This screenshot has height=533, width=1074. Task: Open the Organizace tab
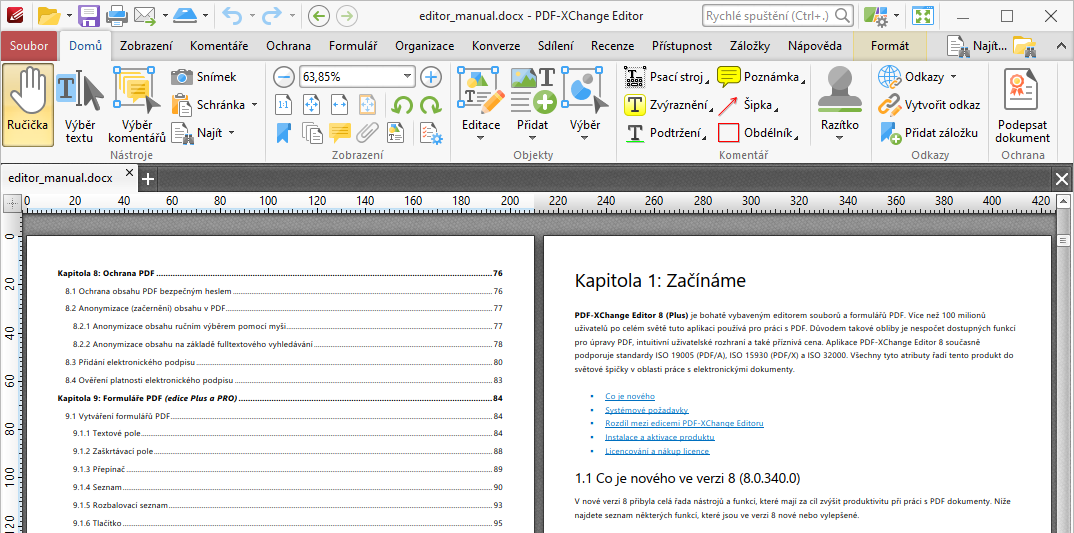(x=425, y=47)
